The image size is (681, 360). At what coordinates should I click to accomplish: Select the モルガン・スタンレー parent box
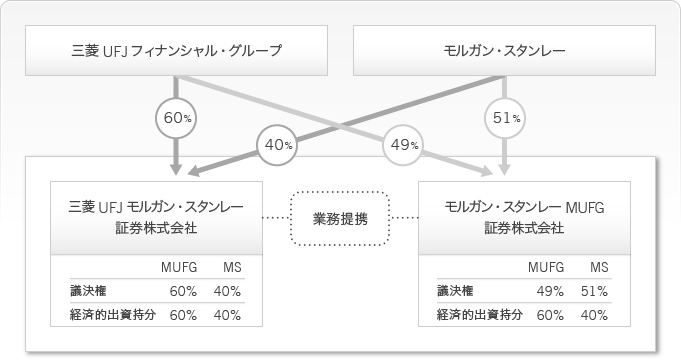(504, 50)
